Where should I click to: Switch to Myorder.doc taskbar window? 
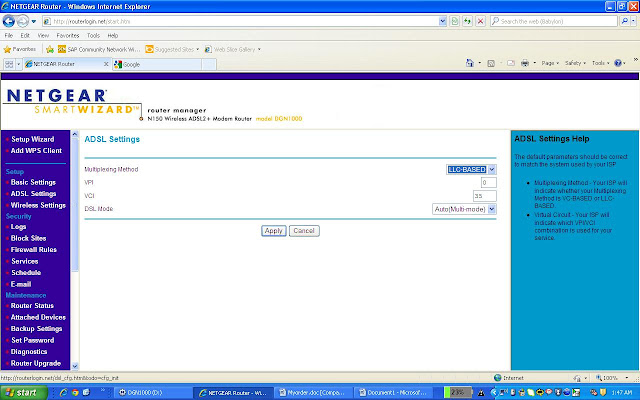tap(312, 393)
